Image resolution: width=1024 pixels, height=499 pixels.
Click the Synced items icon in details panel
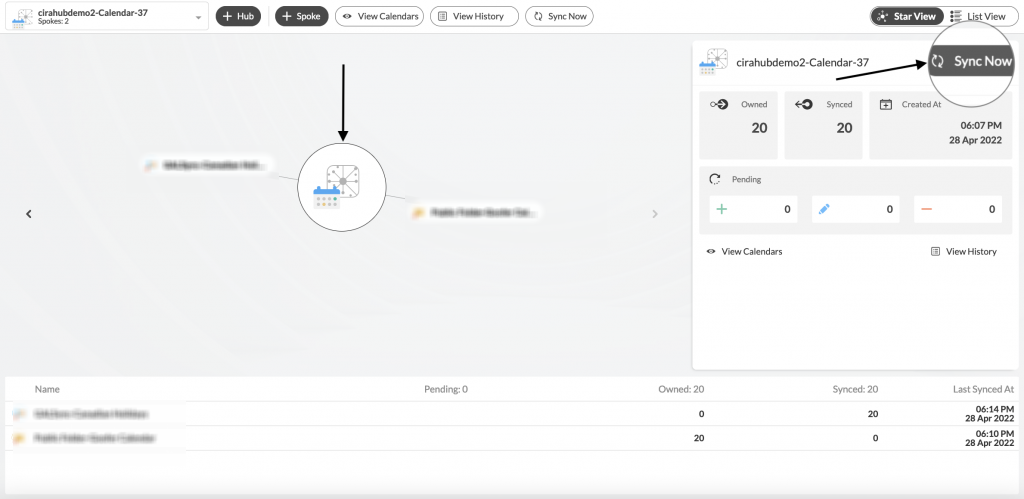pyautogui.click(x=803, y=104)
